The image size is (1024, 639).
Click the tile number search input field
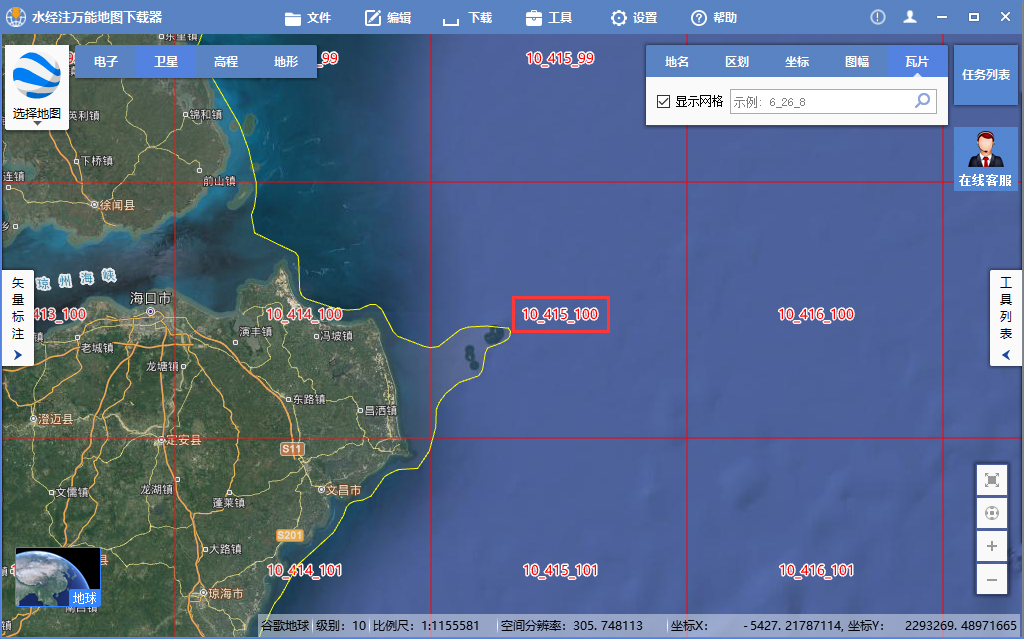[x=820, y=102]
